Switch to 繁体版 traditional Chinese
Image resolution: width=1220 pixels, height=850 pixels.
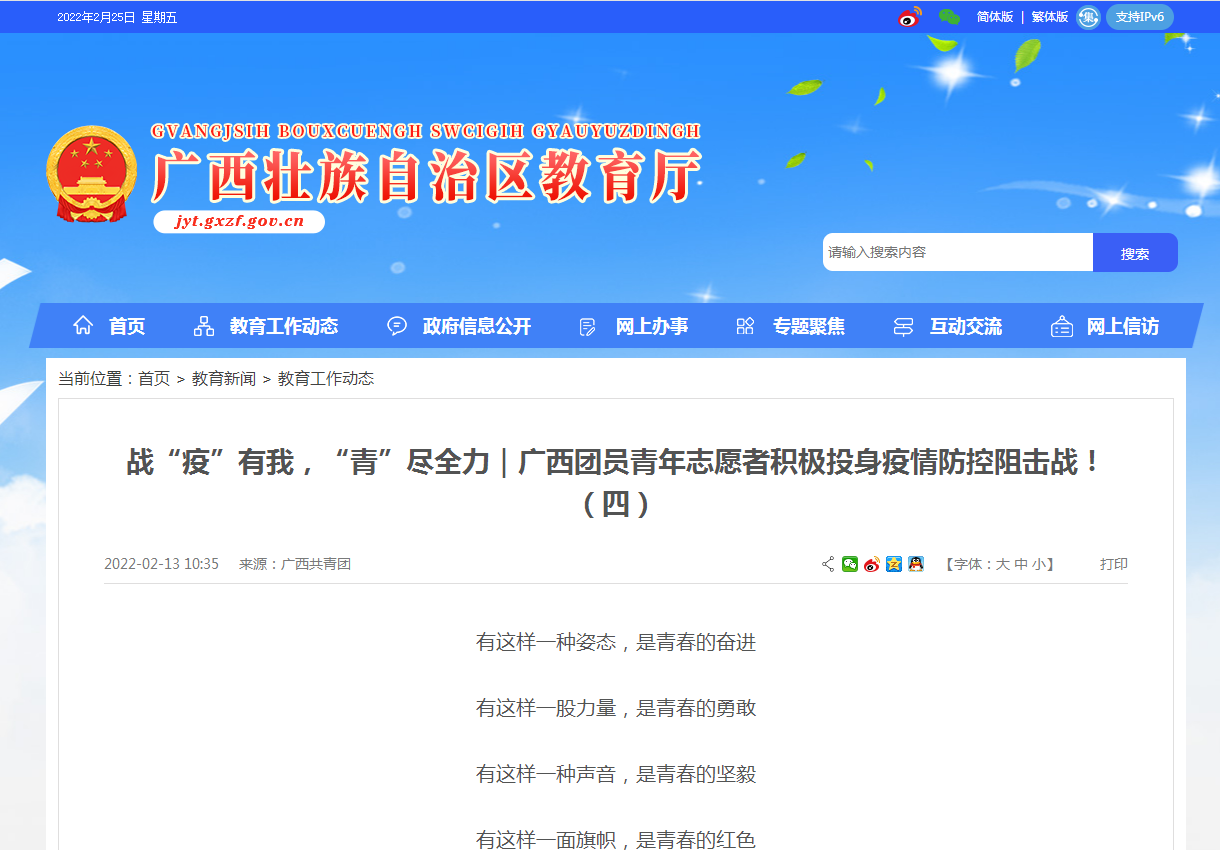pyautogui.click(x=1049, y=17)
